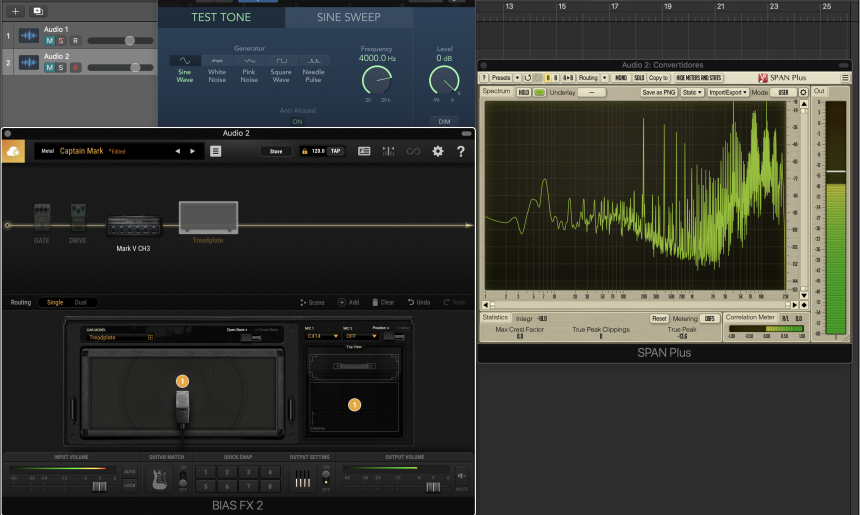Solo the Audio 1 track
The image size is (860, 515).
point(61,41)
